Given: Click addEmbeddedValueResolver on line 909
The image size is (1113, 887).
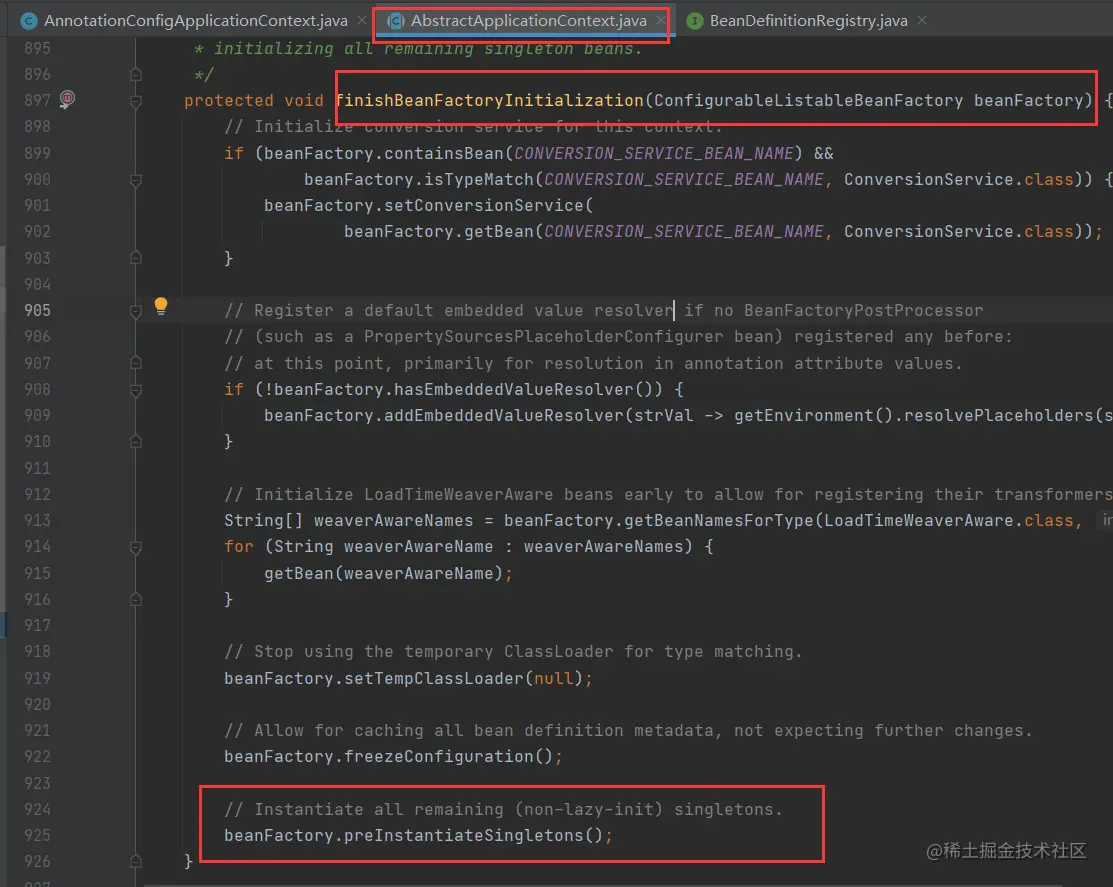Looking at the screenshot, I should point(504,416).
